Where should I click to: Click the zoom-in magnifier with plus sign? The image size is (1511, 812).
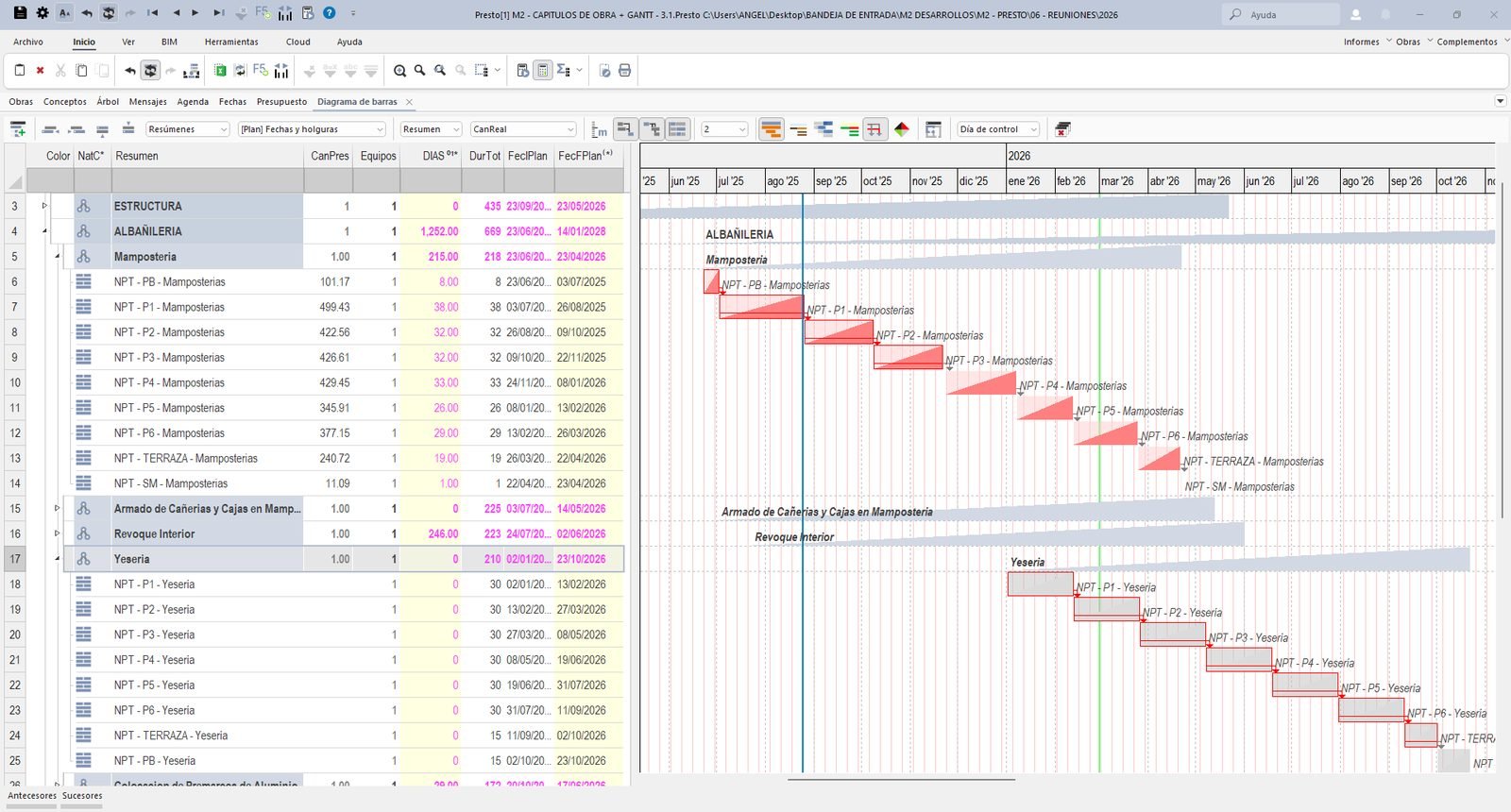(399, 71)
